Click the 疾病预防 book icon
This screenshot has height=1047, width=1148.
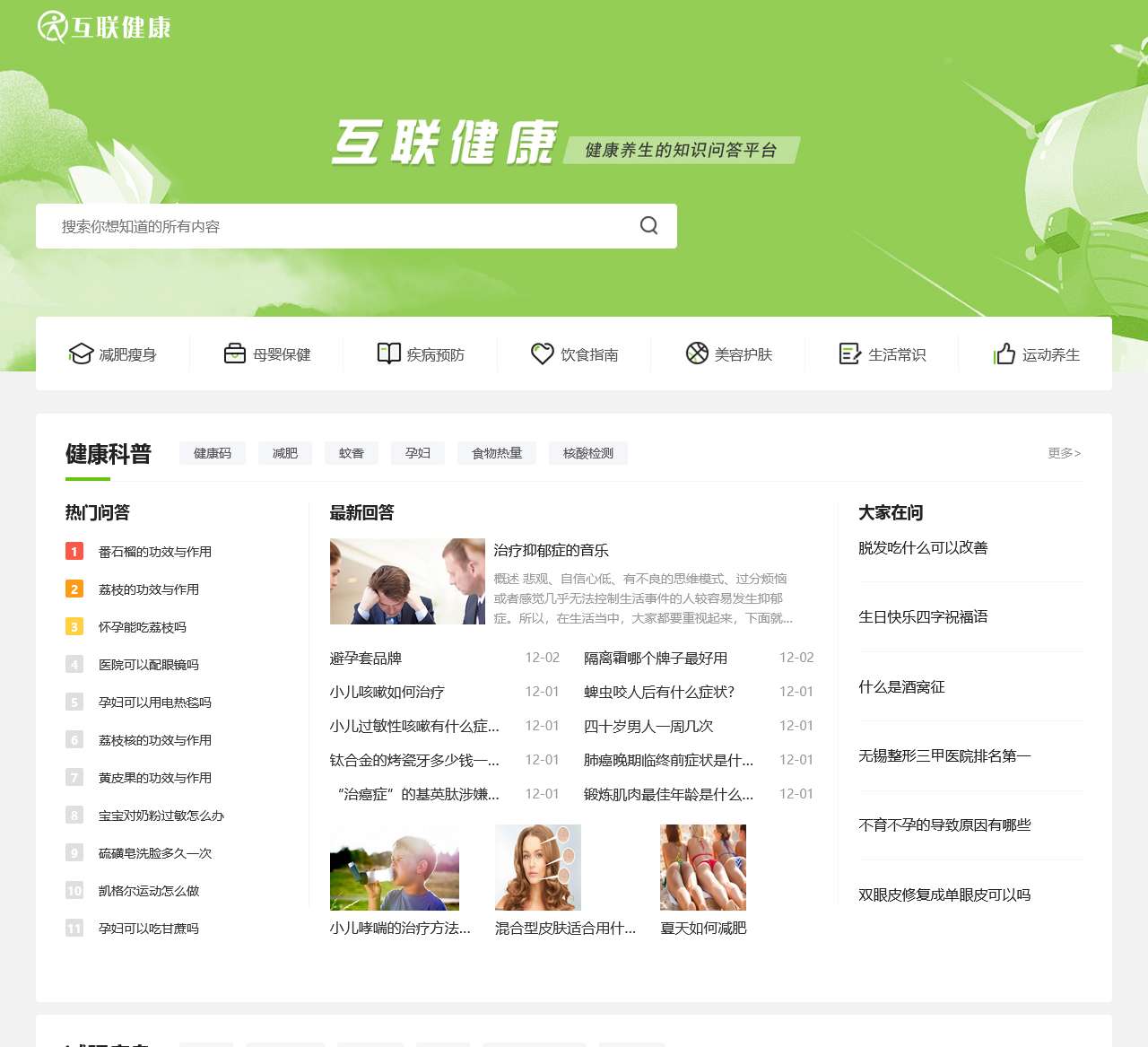(387, 353)
